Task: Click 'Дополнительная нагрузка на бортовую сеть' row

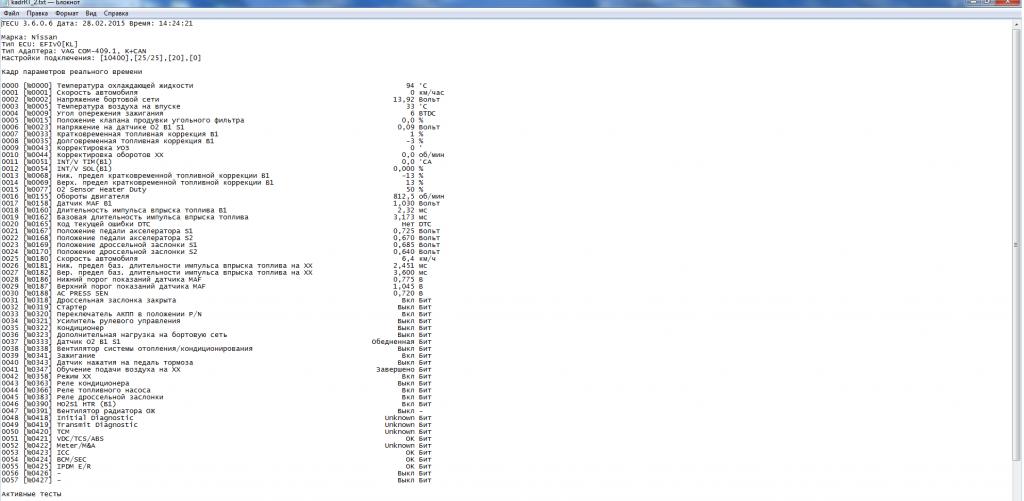Action: (x=223, y=335)
